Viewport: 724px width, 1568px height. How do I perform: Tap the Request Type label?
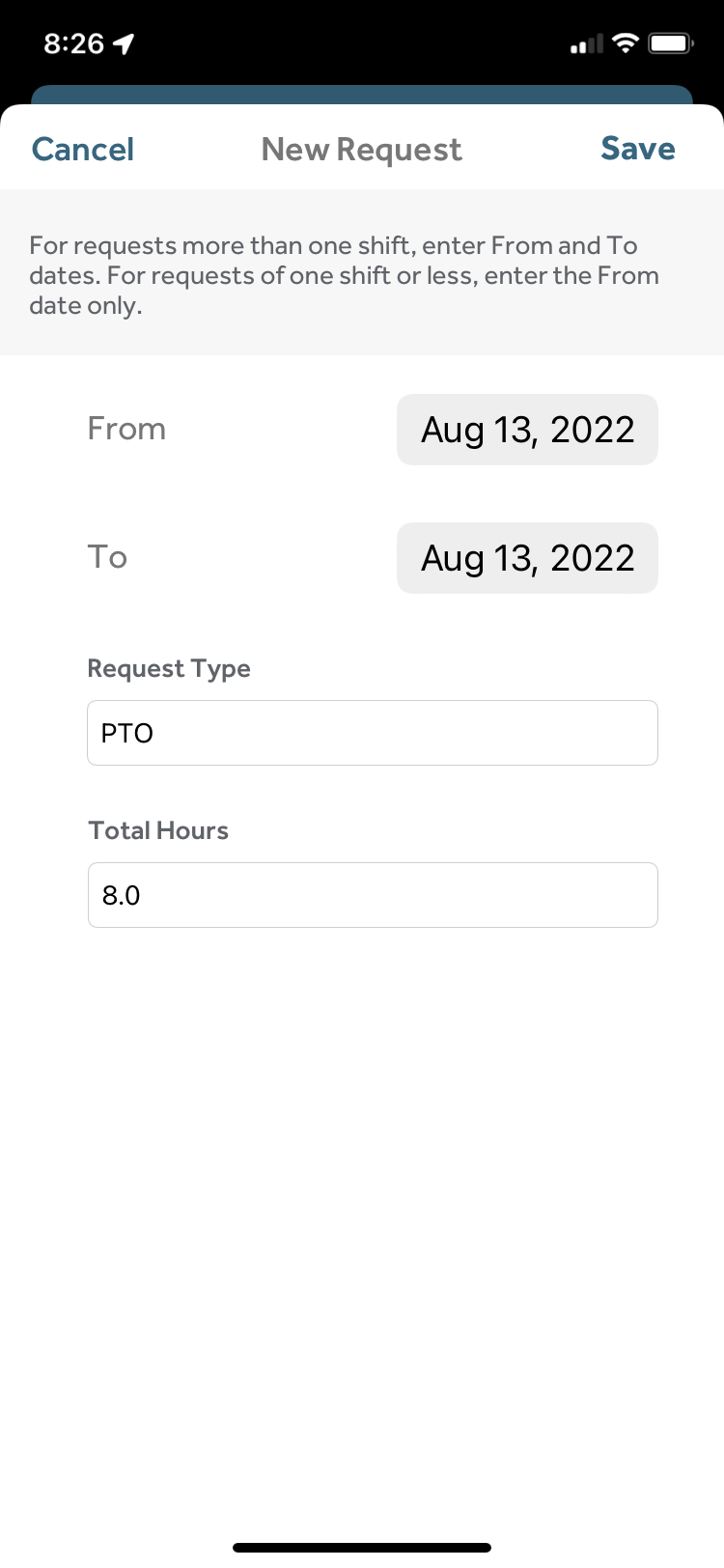[x=169, y=668]
